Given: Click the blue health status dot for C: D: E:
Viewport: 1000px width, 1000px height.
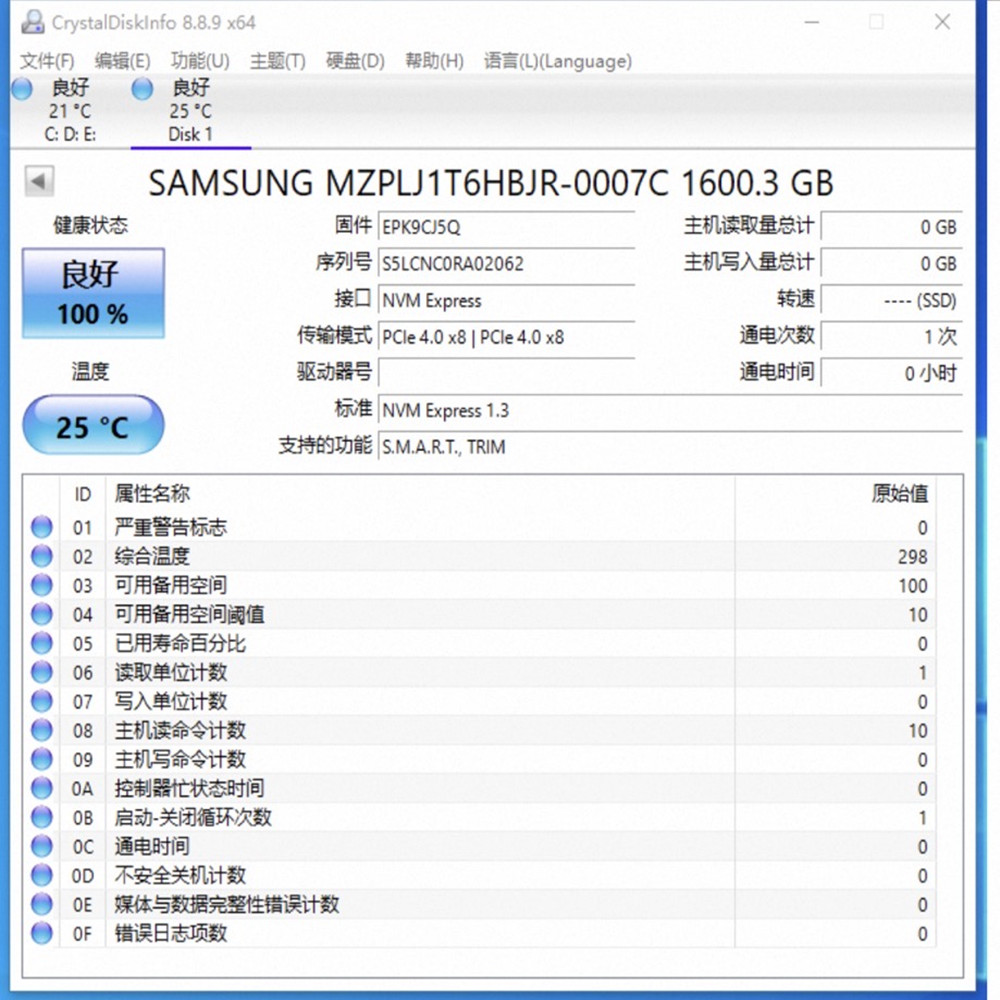Looking at the screenshot, I should pos(21,88).
